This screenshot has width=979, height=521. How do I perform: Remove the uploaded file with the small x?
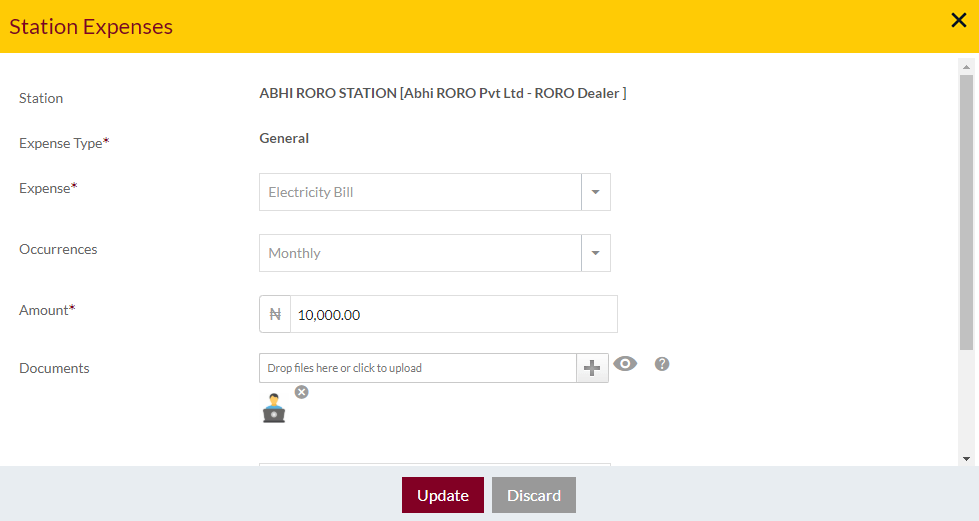(x=302, y=392)
